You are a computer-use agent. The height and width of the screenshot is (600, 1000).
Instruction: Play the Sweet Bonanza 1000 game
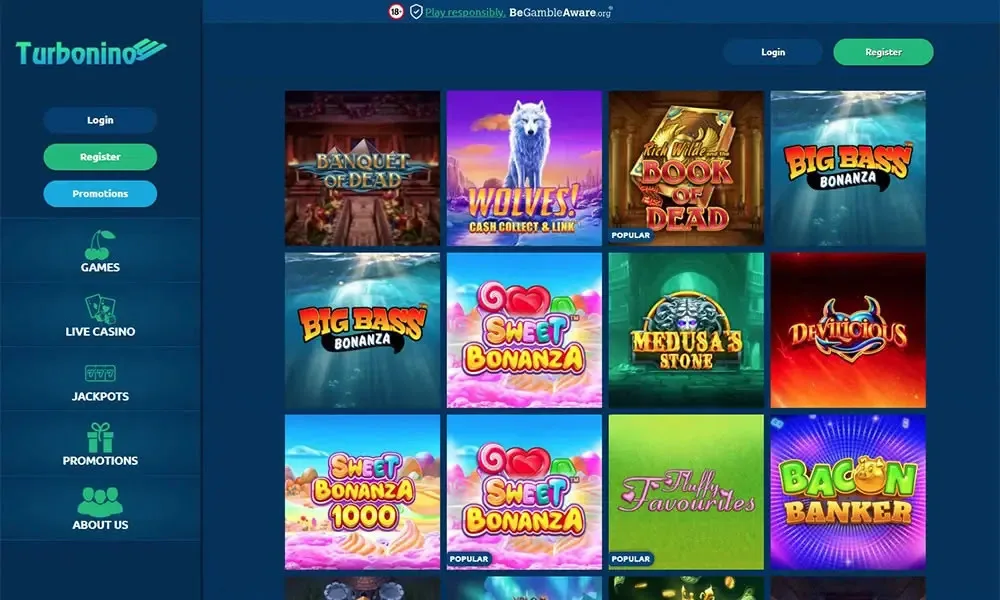[362, 492]
